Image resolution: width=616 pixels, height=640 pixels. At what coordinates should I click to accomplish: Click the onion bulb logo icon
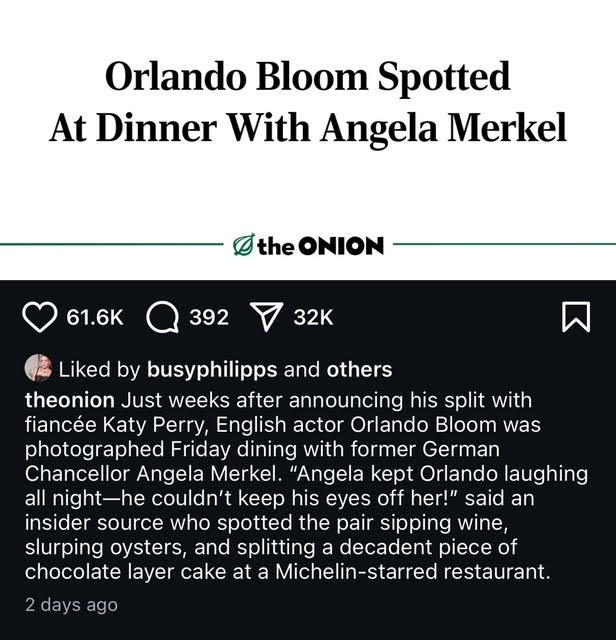(x=242, y=243)
